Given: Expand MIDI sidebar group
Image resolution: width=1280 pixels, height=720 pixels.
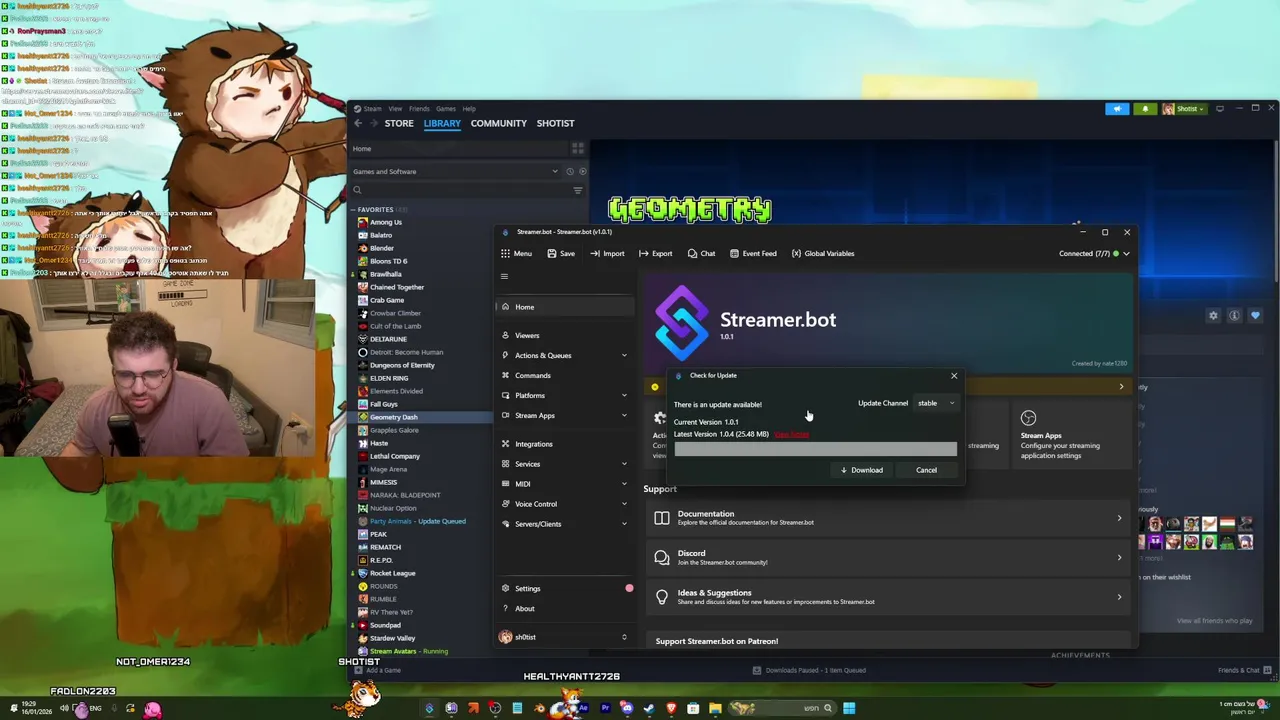Looking at the screenshot, I should click(x=565, y=483).
